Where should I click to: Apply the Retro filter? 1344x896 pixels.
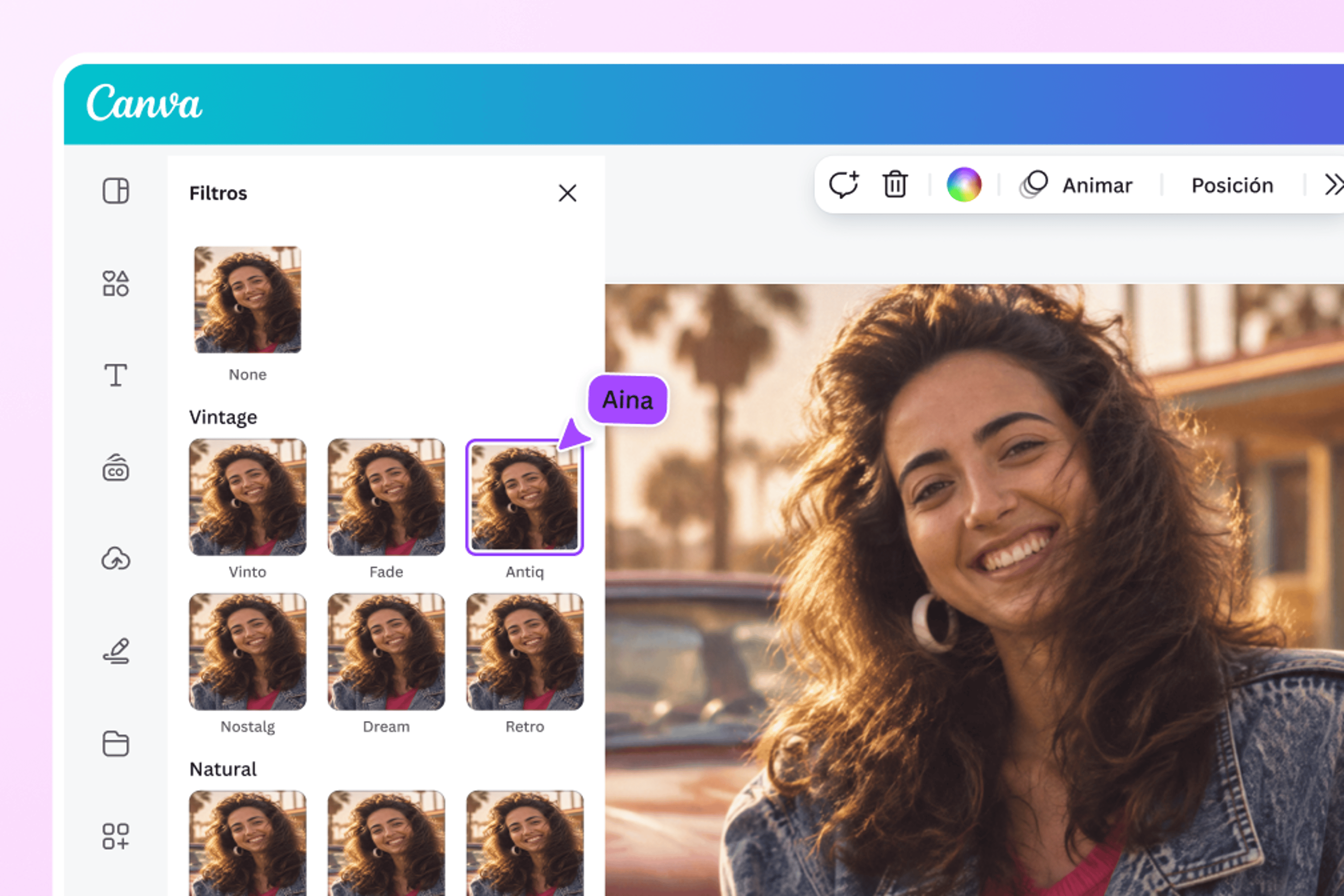[525, 652]
